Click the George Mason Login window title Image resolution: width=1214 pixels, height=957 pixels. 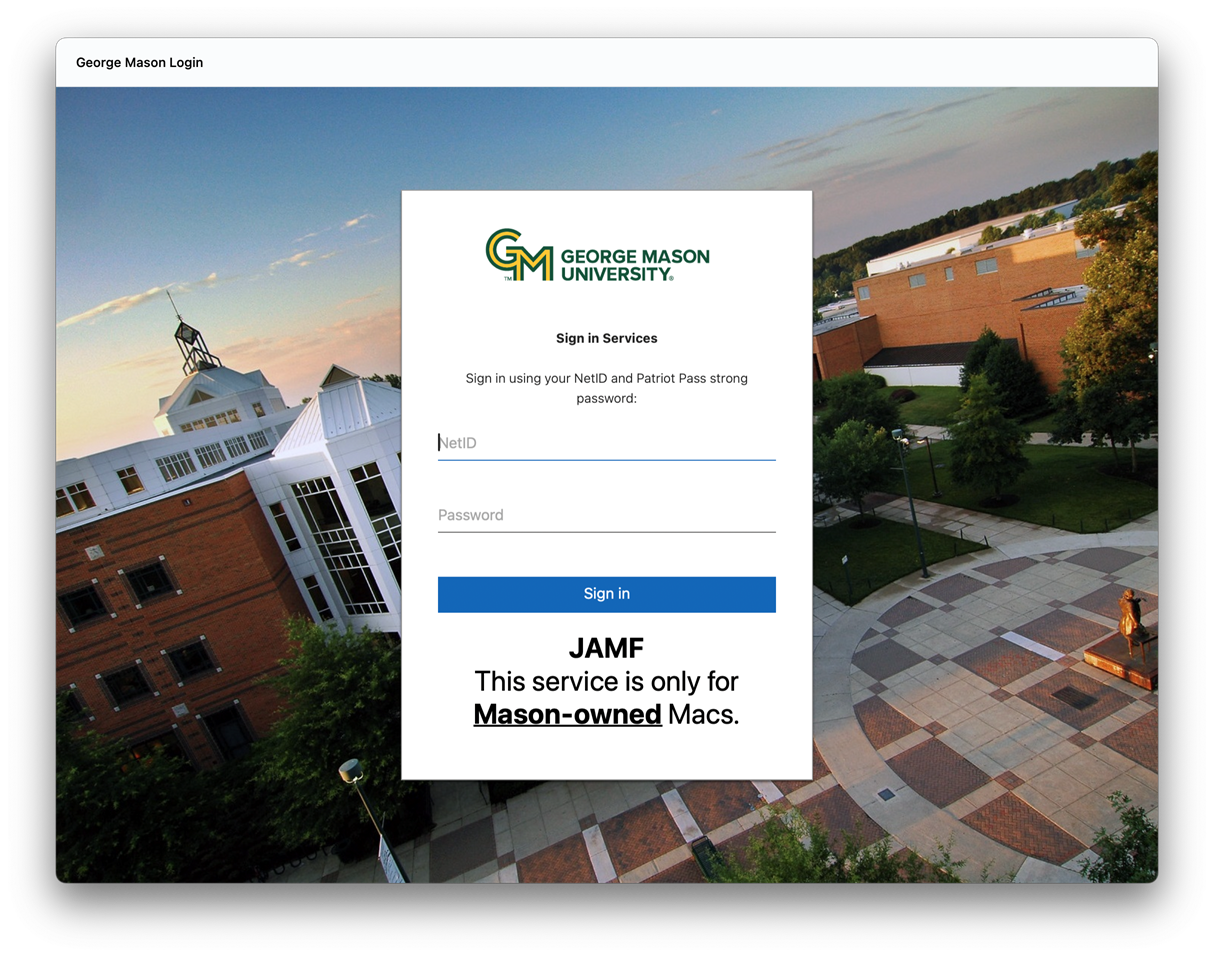[139, 62]
